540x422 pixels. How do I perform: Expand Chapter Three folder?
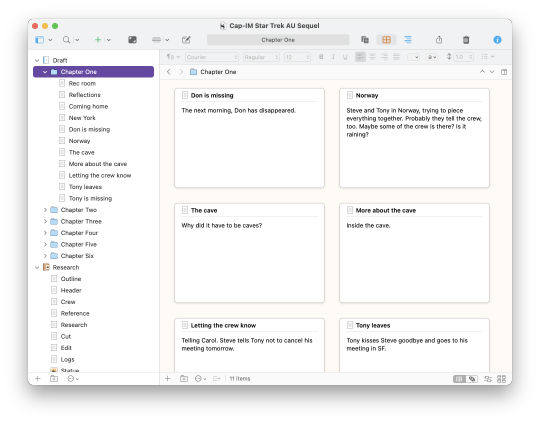pos(45,222)
